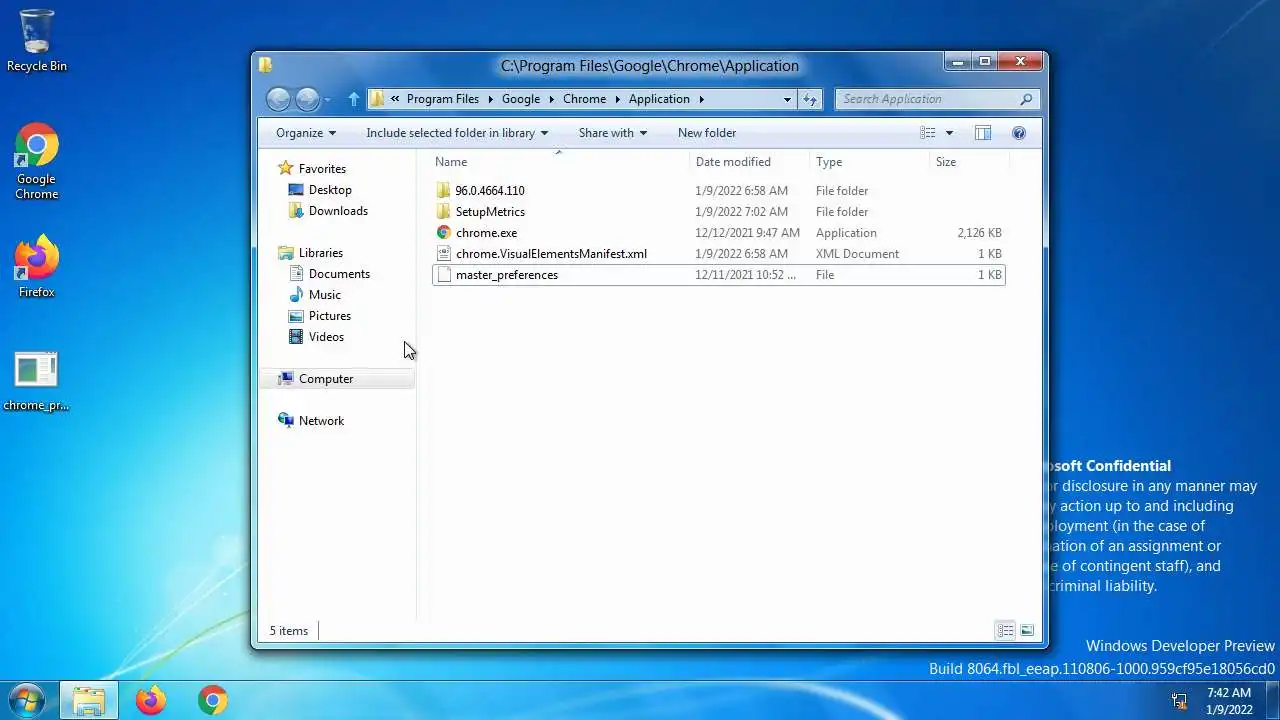This screenshot has width=1280, height=720.
Task: Open the Share with menu
Action: [x=612, y=133]
